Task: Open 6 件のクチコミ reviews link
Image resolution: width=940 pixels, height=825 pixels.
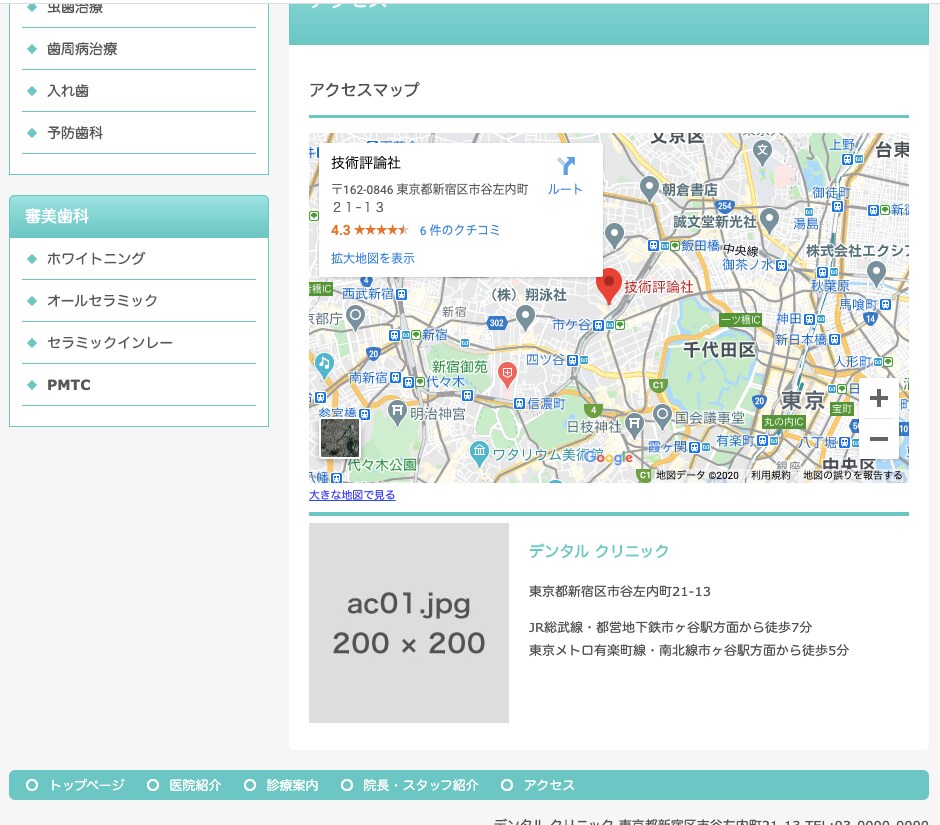Action: [x=459, y=230]
